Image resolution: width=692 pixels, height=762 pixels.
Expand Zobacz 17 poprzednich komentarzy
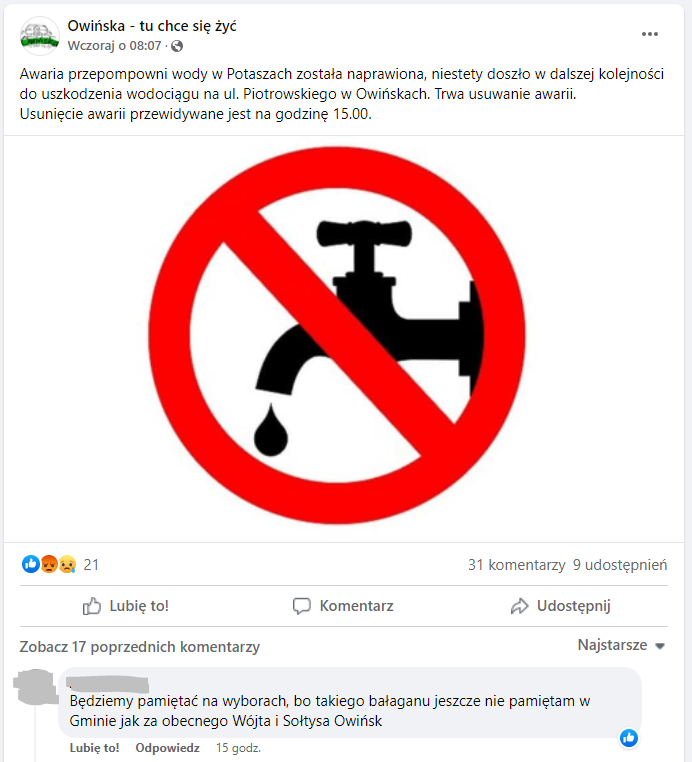click(x=139, y=647)
